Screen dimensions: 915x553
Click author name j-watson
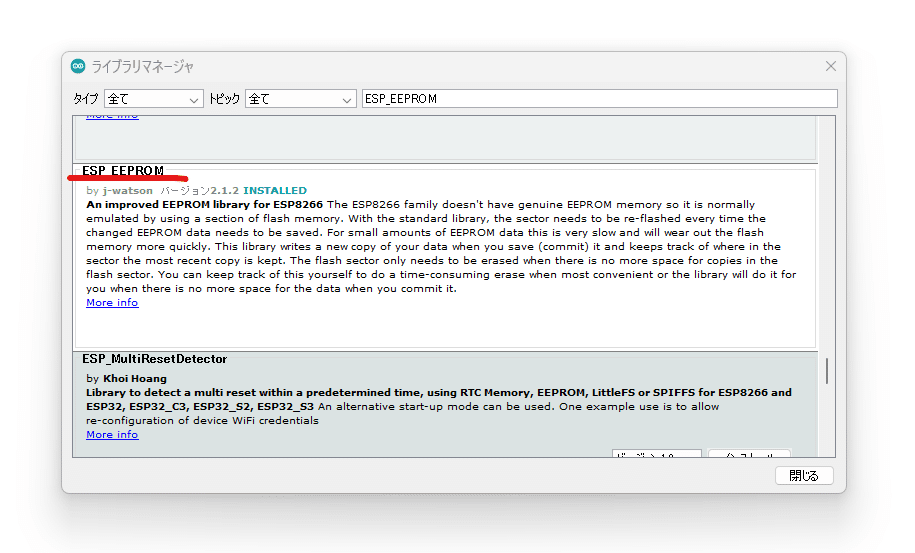(128, 191)
